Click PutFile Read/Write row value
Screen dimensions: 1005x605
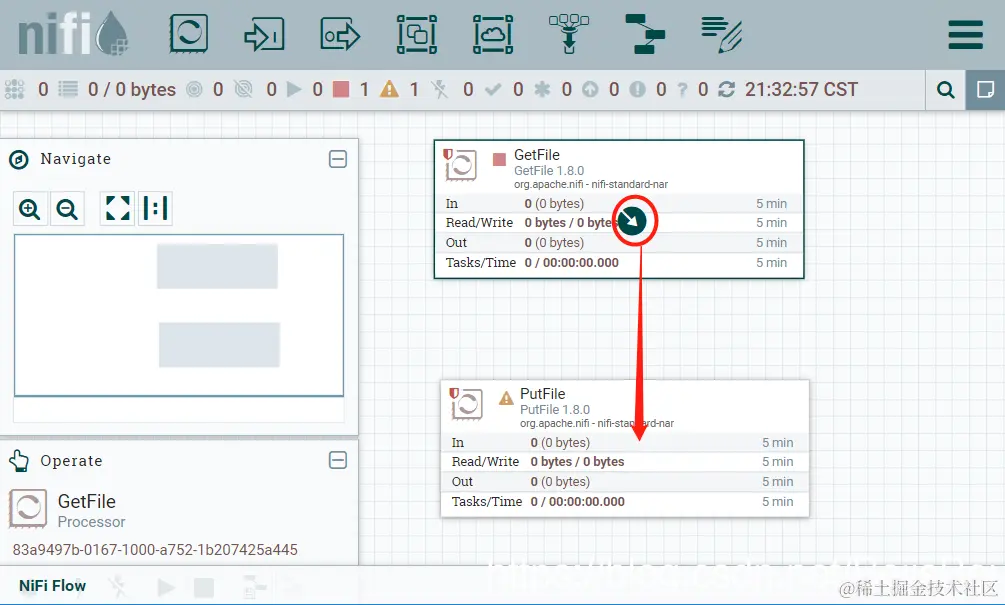tap(577, 462)
